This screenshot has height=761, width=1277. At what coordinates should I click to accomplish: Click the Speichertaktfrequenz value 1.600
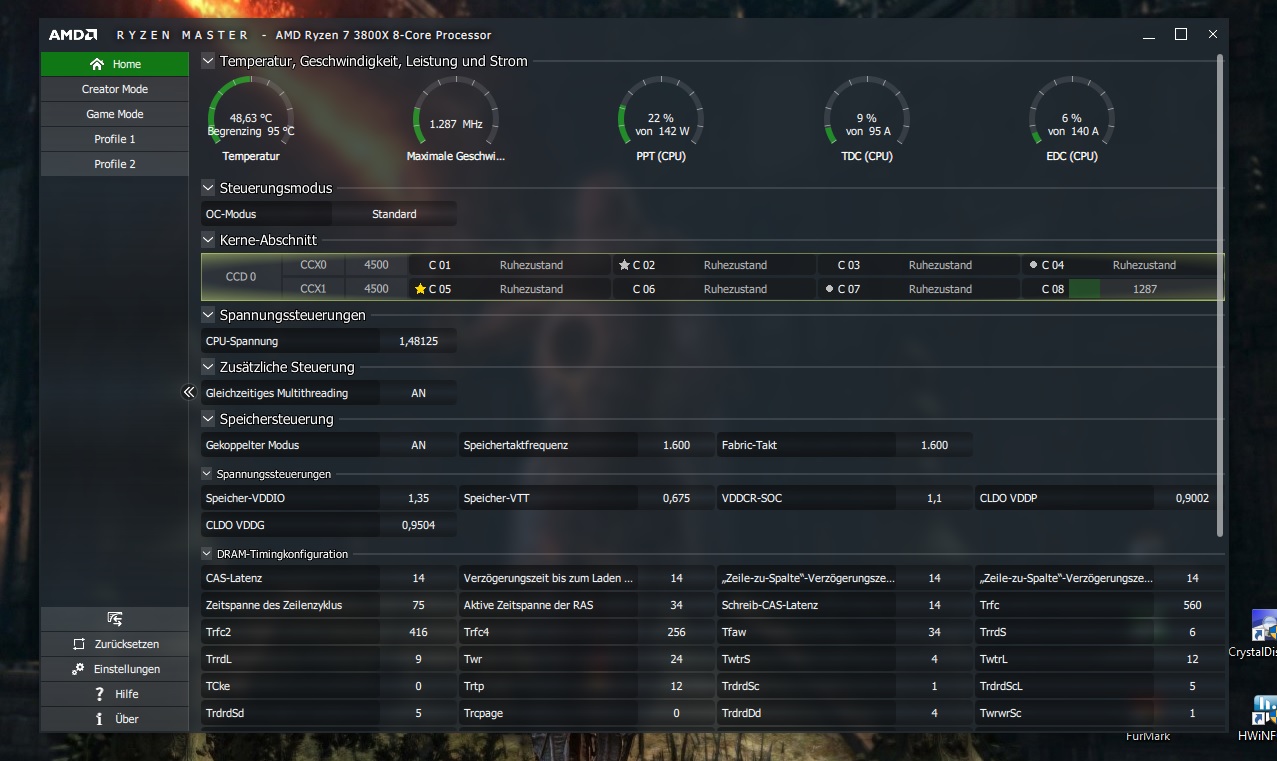(676, 445)
